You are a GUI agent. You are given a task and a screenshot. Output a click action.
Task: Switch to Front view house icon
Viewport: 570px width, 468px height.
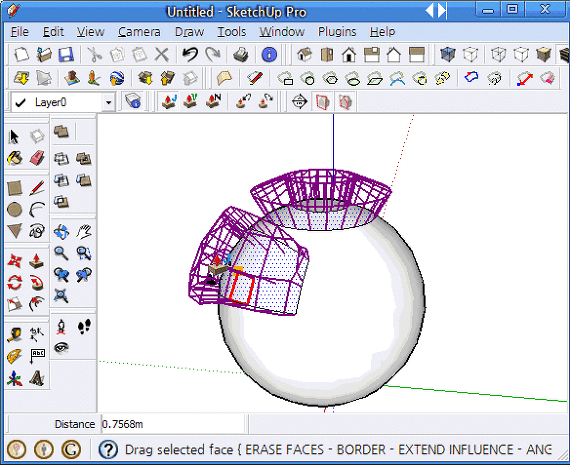pos(349,55)
